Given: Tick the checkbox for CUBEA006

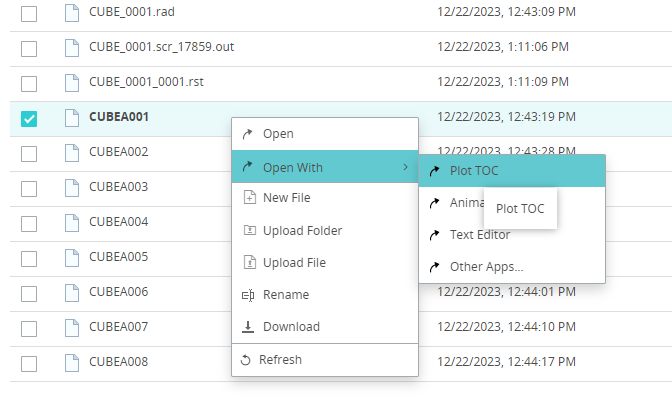Looking at the screenshot, I should (x=29, y=293).
